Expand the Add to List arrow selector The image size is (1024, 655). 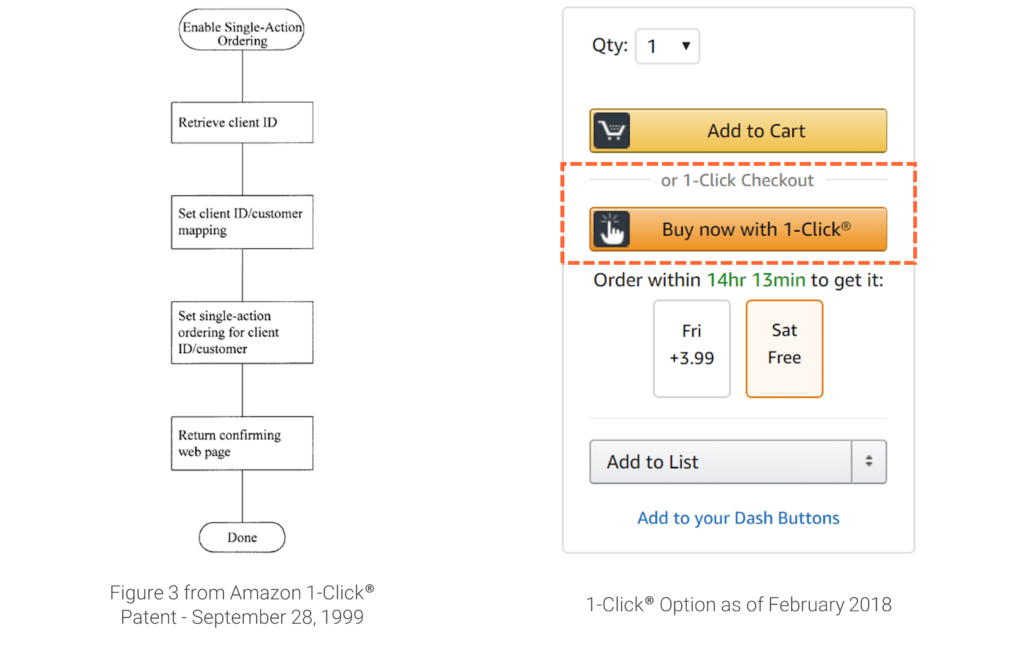869,461
